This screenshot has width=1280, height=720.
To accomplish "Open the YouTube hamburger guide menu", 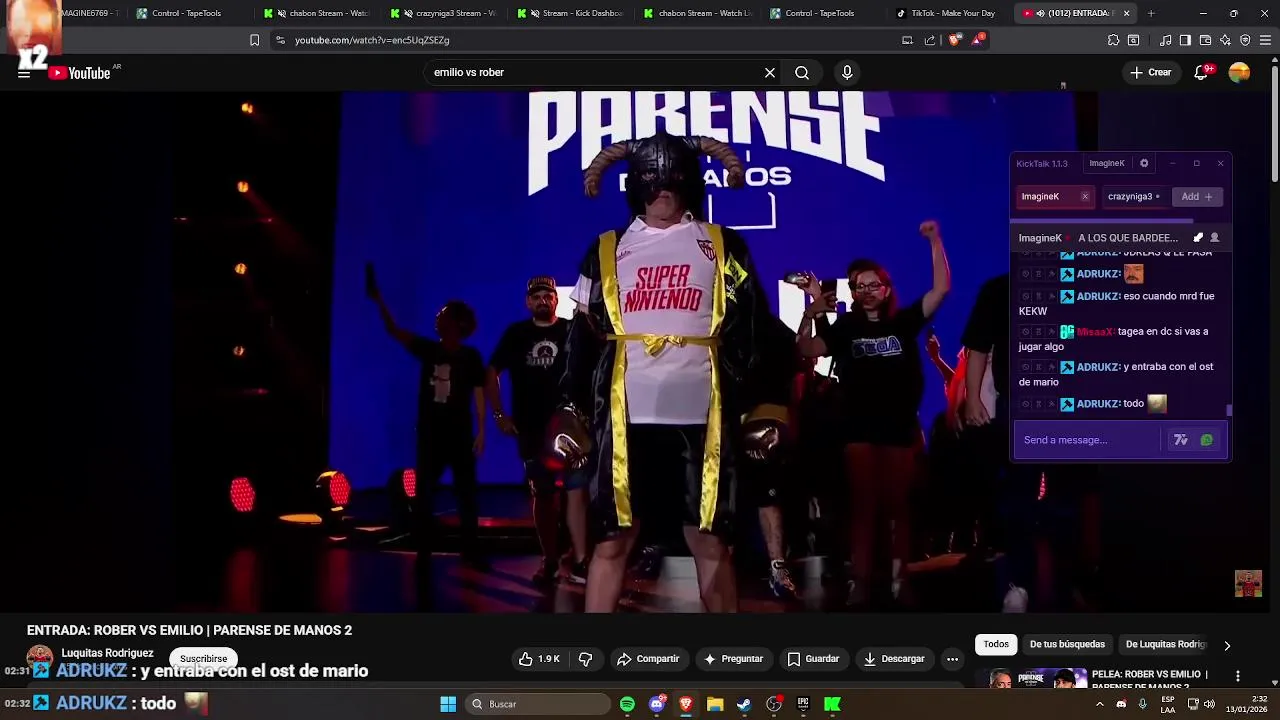I will tap(24, 73).
